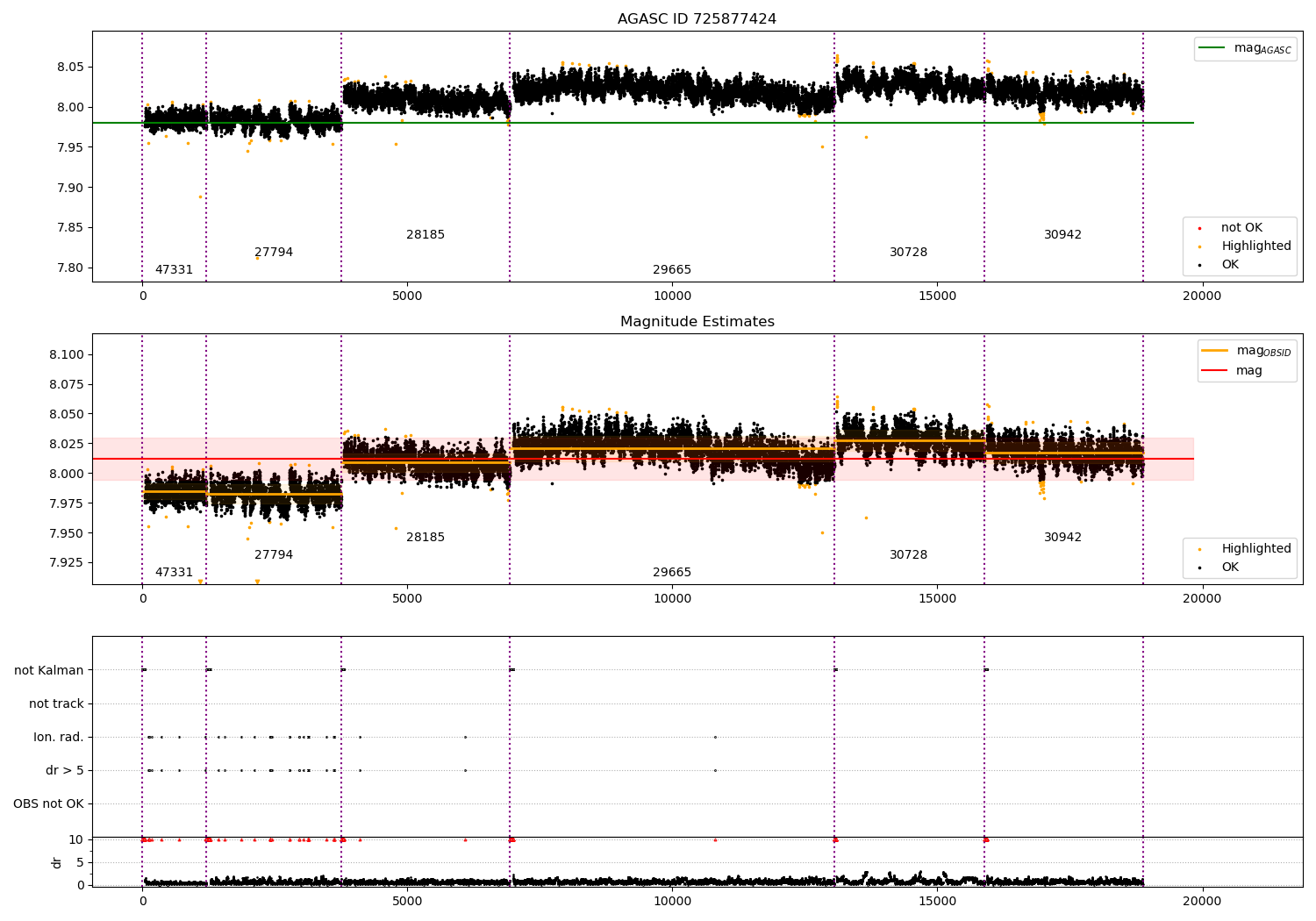Click red dot marker beside "not OK" legend
This screenshot has height=921, width=1316.
tap(1200, 228)
